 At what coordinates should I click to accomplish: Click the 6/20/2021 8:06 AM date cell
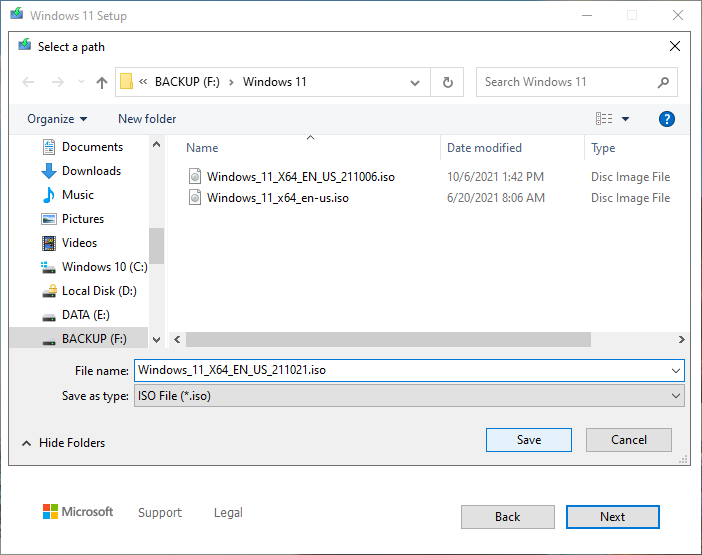coord(496,198)
